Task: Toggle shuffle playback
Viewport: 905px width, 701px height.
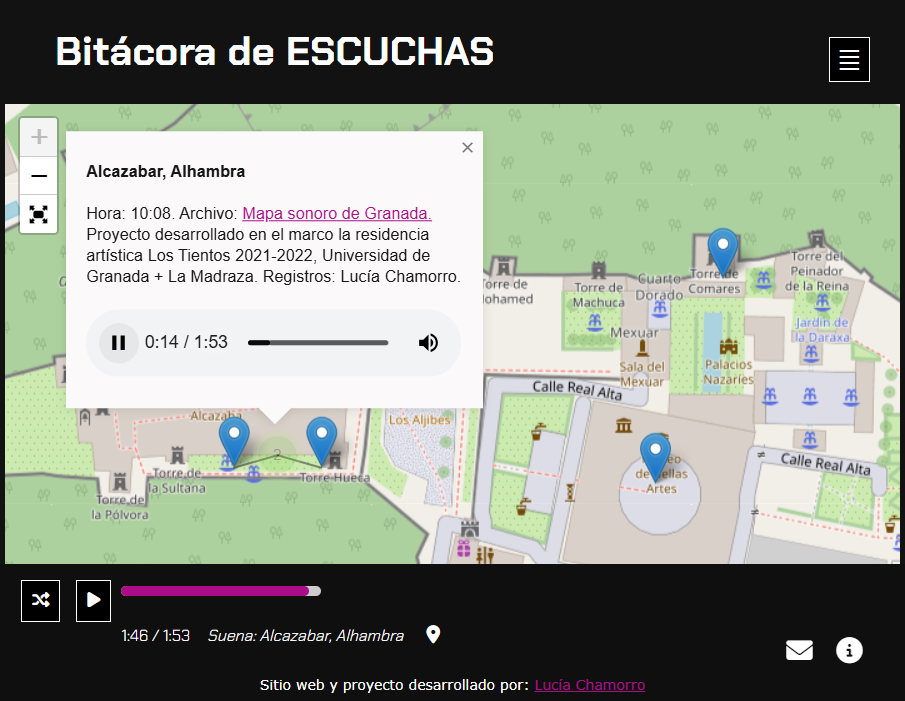Action: pyautogui.click(x=40, y=600)
